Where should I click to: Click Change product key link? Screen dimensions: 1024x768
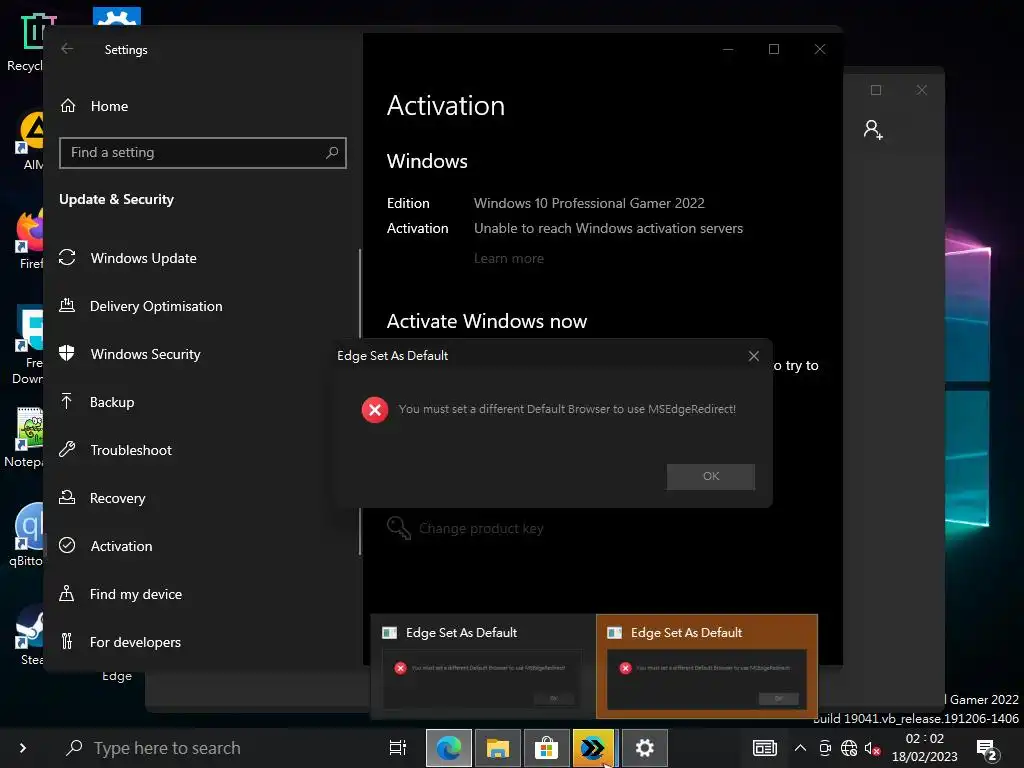coord(481,528)
